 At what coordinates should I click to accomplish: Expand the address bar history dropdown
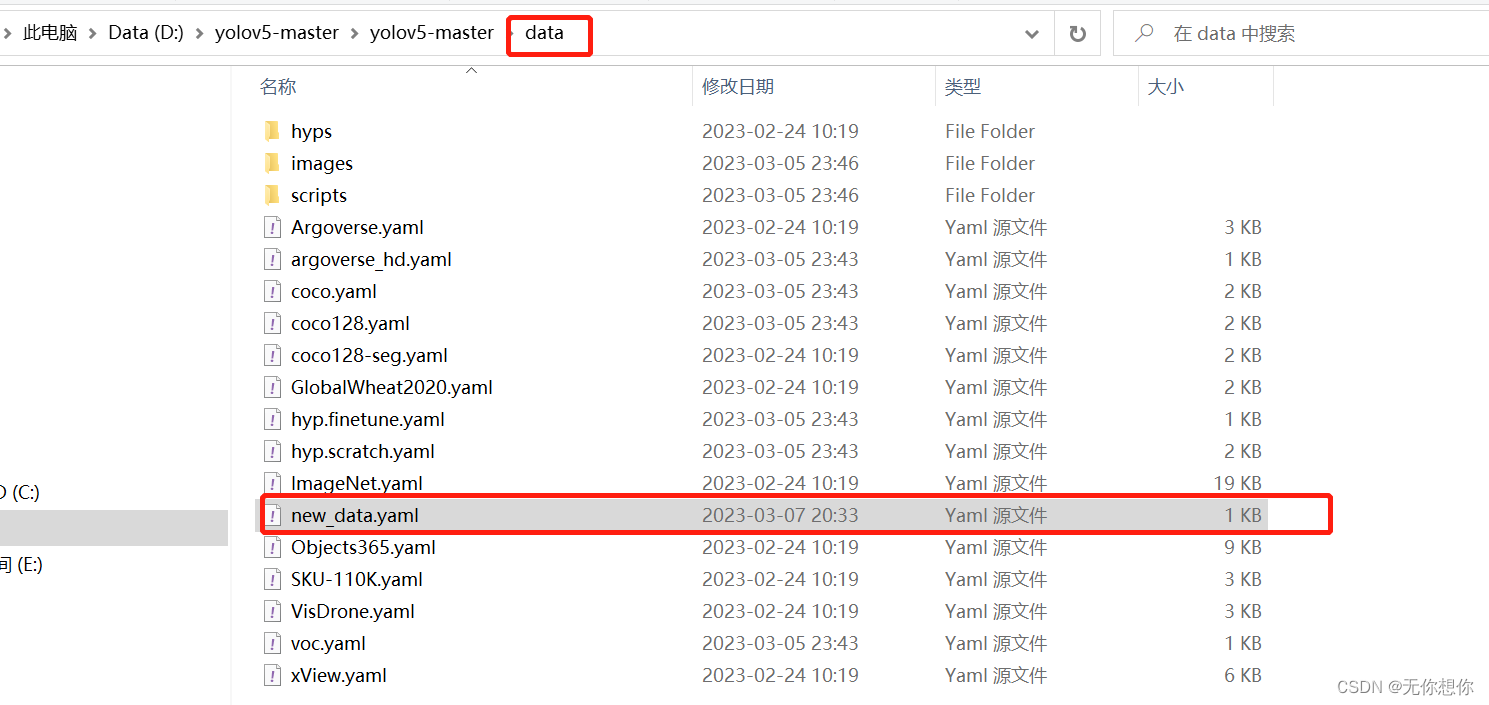pos(1031,34)
